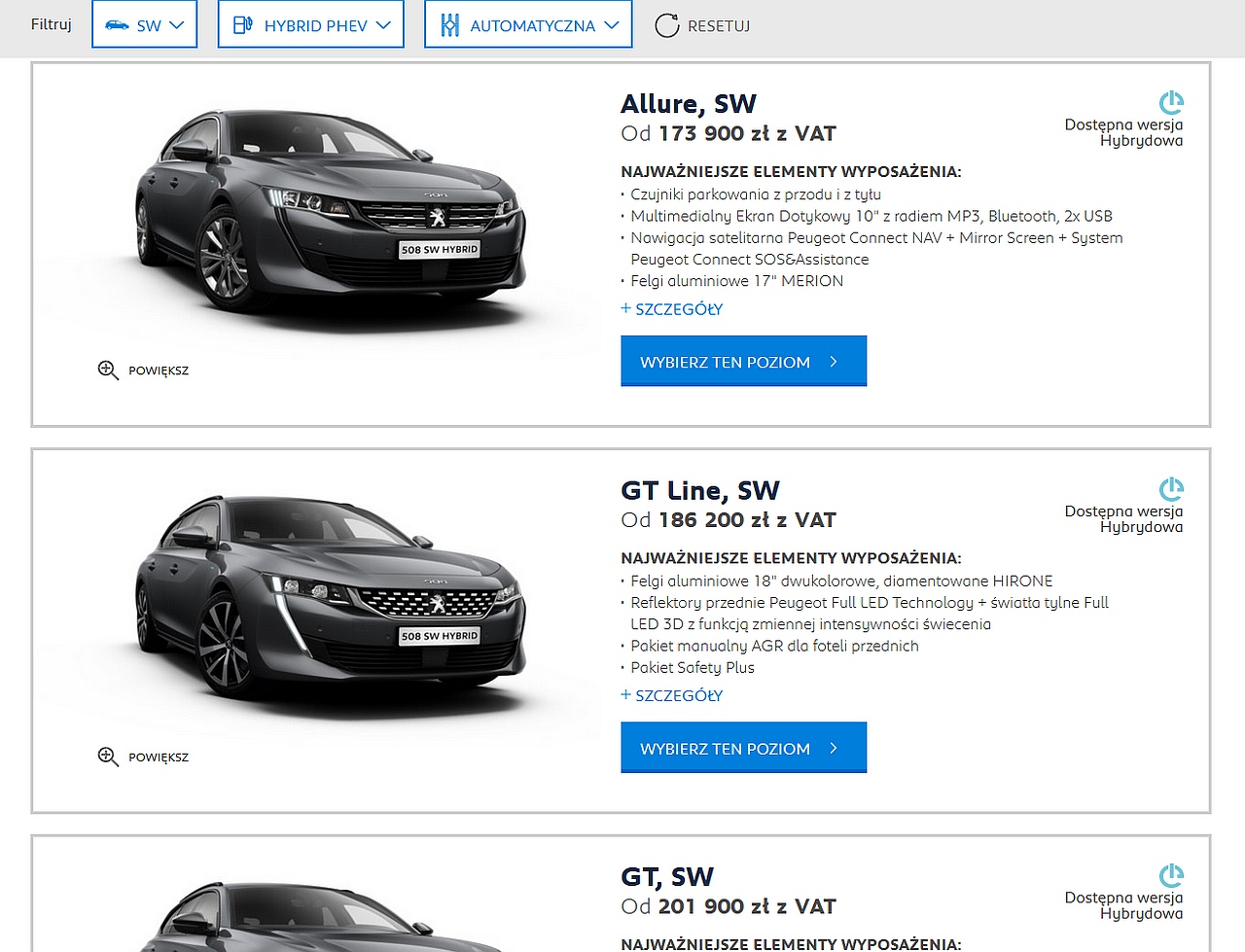
Task: Click the GT SW car image
Action: 331,916
